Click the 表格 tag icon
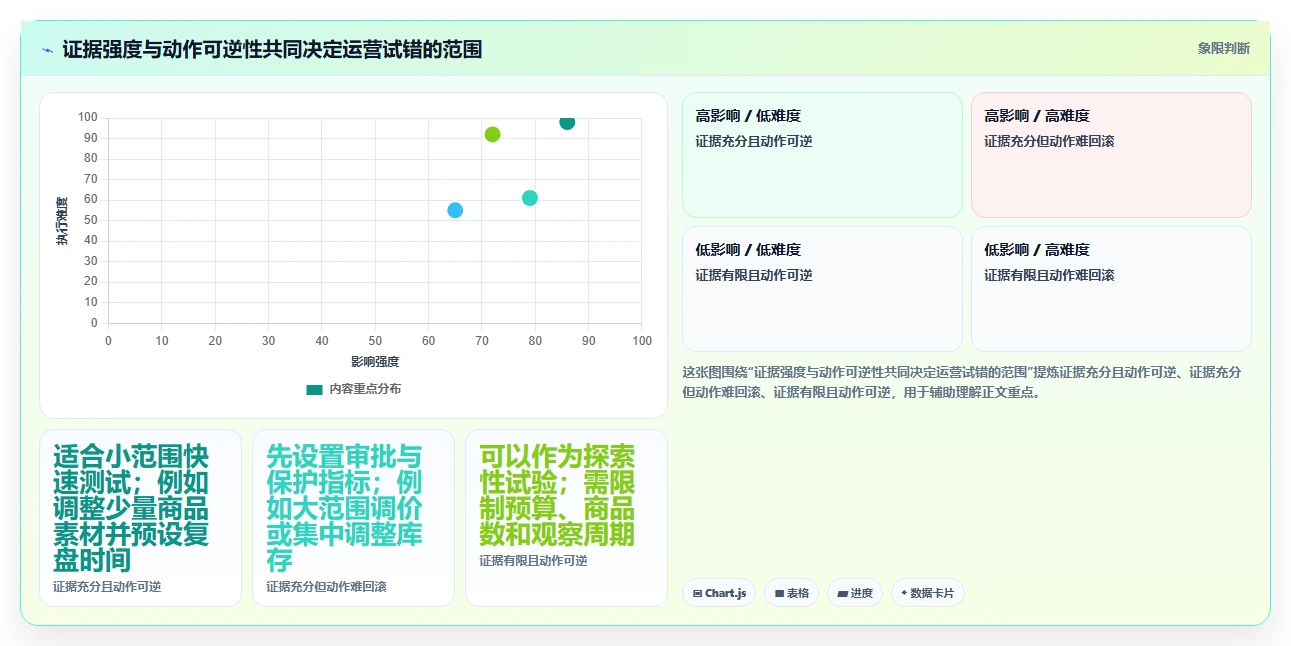1291x646 pixels. click(x=778, y=594)
